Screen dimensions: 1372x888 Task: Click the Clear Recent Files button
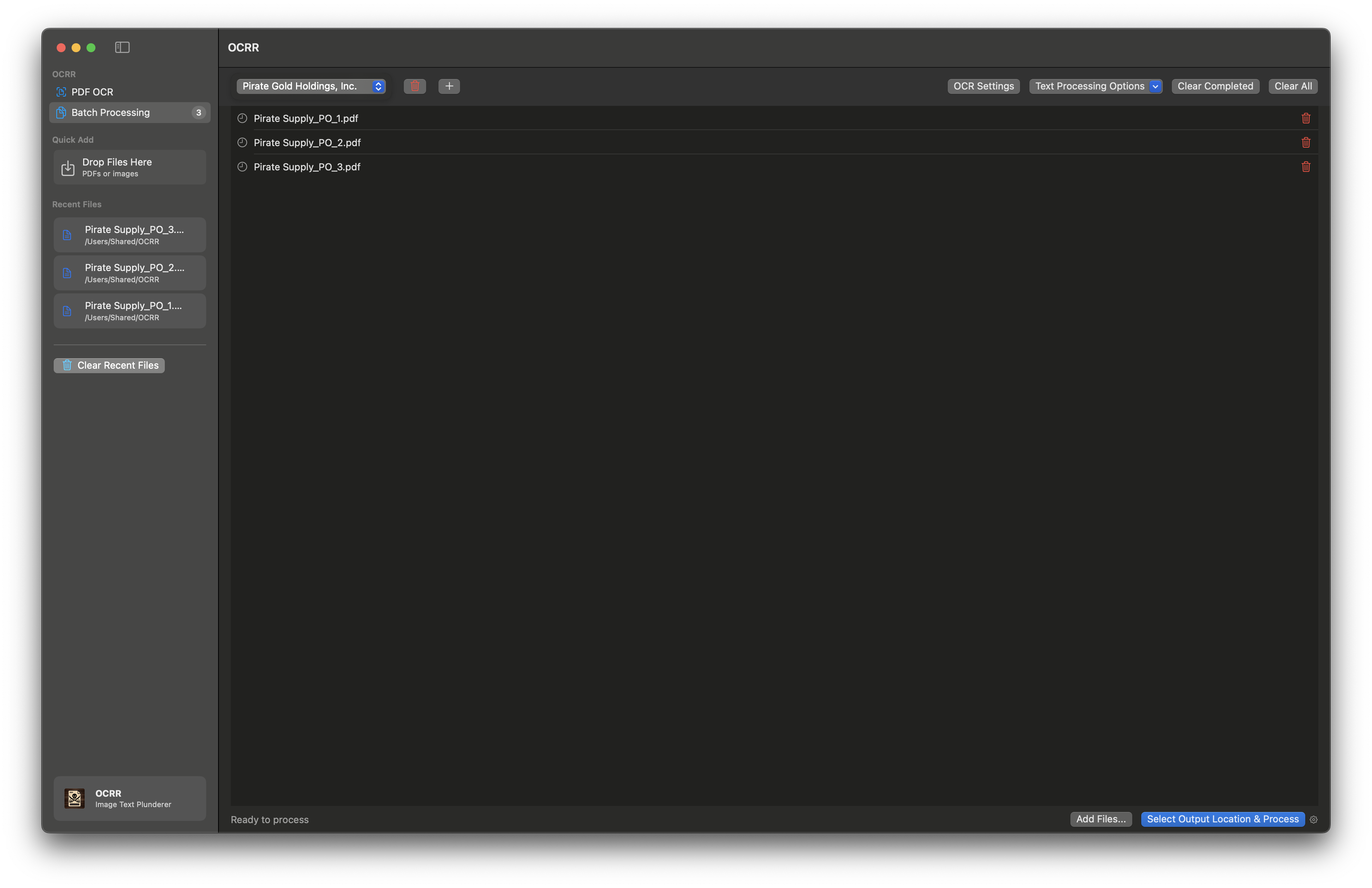[x=110, y=365]
